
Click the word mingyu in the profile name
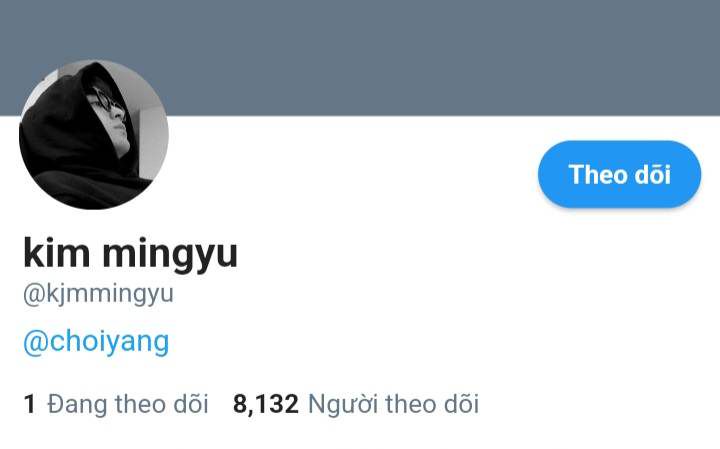[170, 256]
